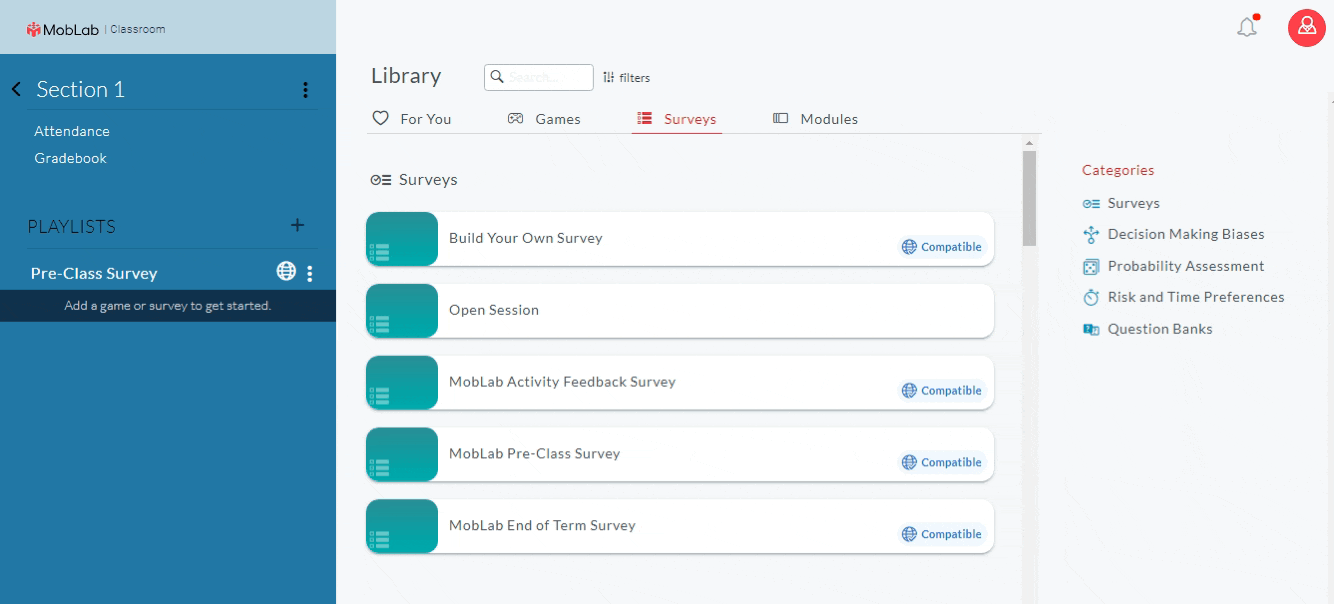Click the library search field

click(539, 77)
